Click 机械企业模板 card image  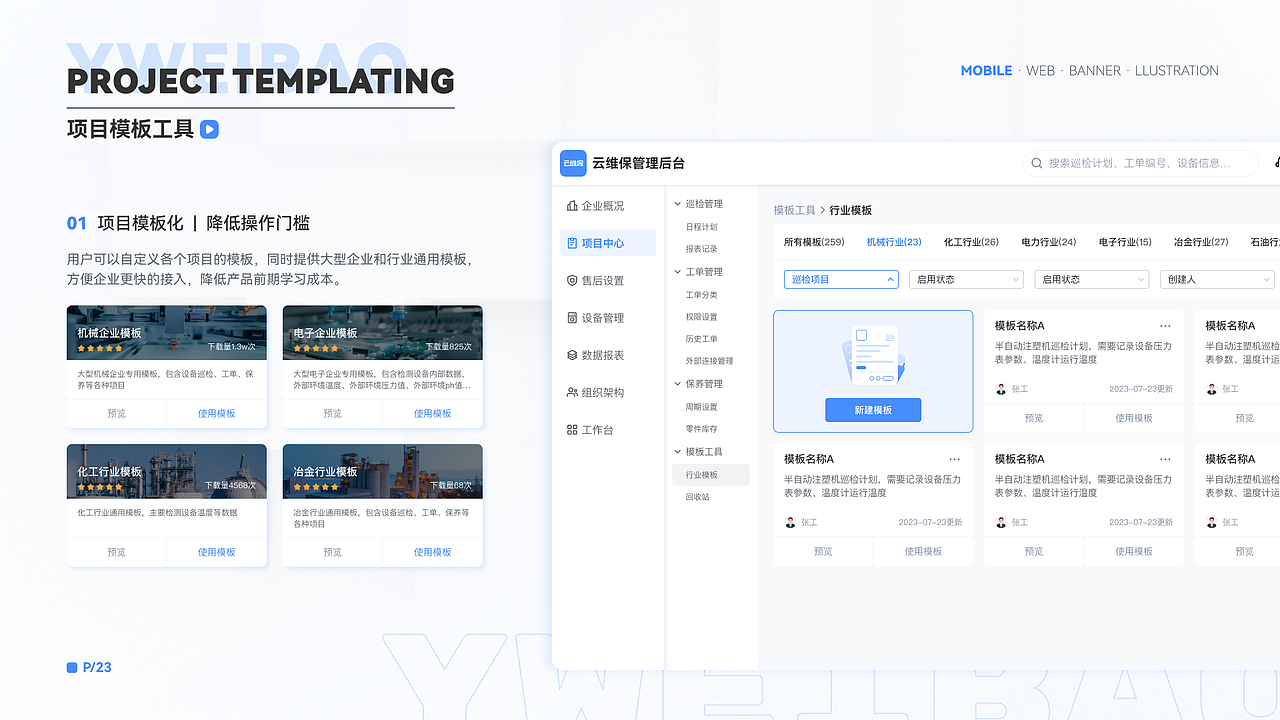pos(167,333)
